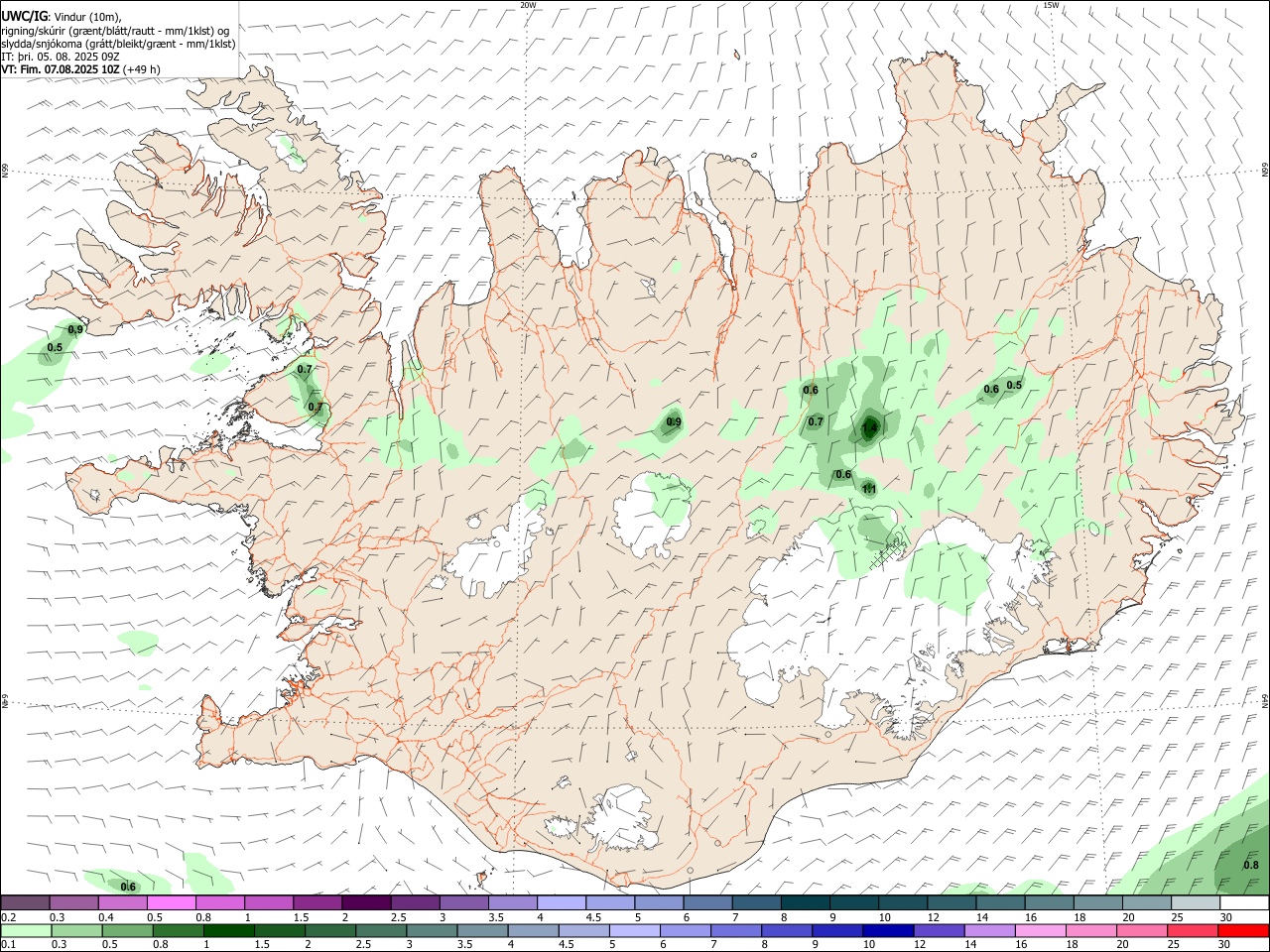Viewport: 1270px width, 952px height.
Task: Click the "0.5" value in eastern Iceland
Action: point(1014,386)
